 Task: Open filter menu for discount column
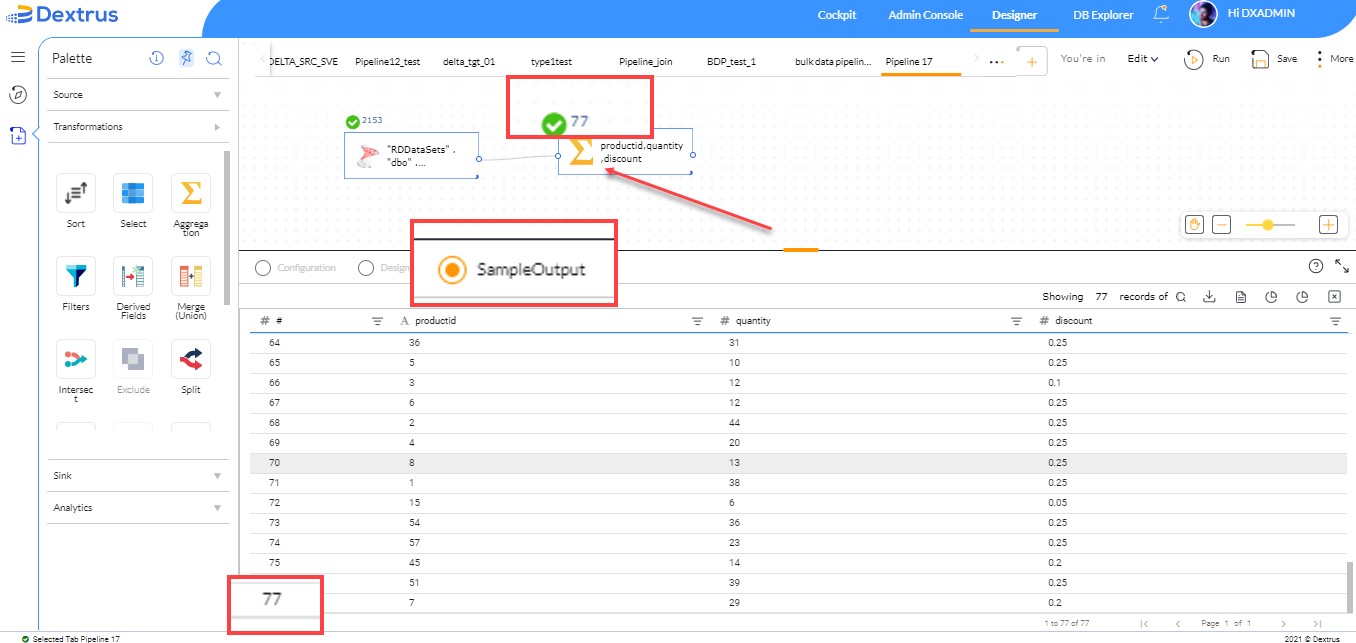click(x=1335, y=321)
